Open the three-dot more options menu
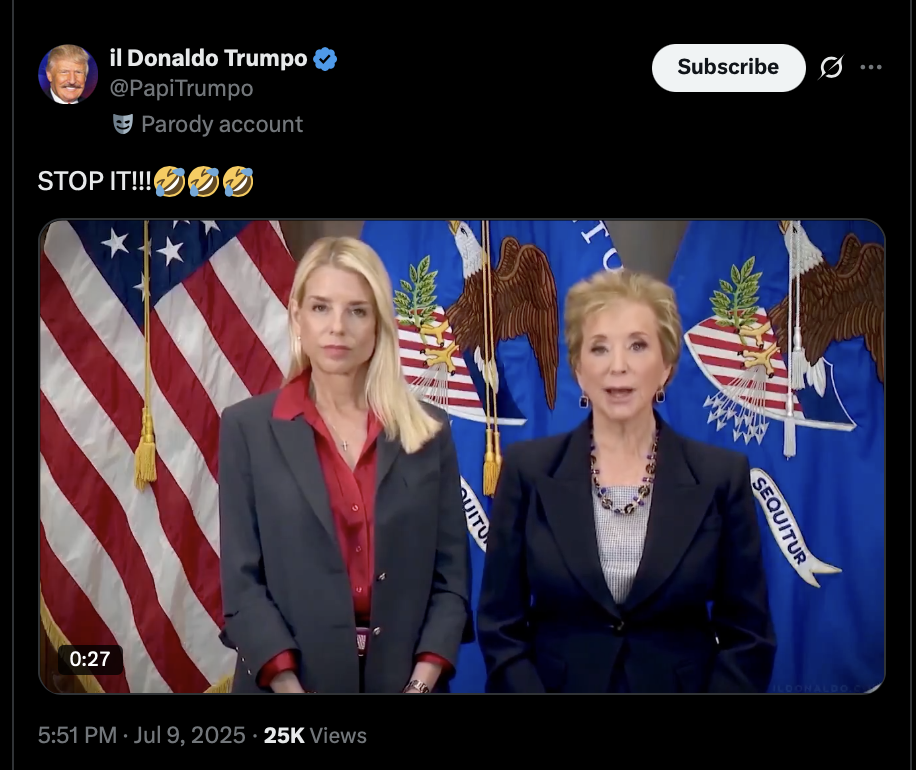 point(871,67)
